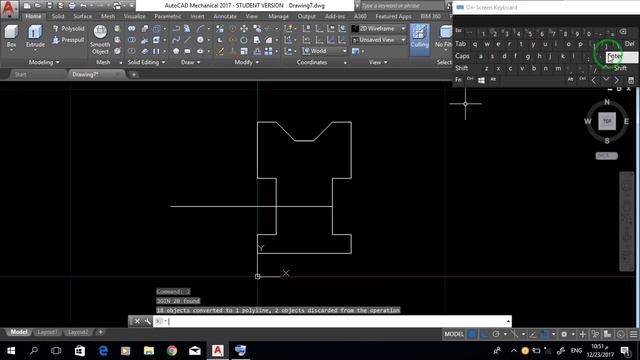Toggle left Shift on On-Screen Keyboard
640x360 pixels.
point(462,68)
